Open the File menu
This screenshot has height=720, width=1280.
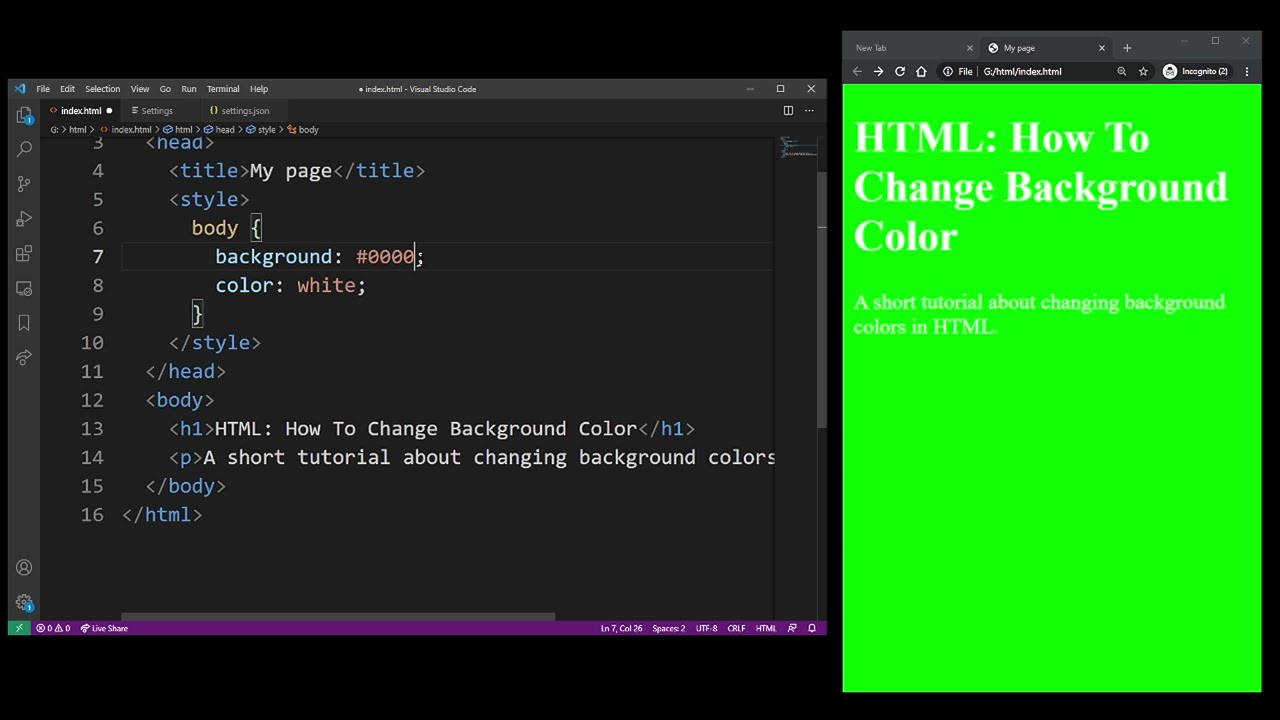tap(43, 89)
